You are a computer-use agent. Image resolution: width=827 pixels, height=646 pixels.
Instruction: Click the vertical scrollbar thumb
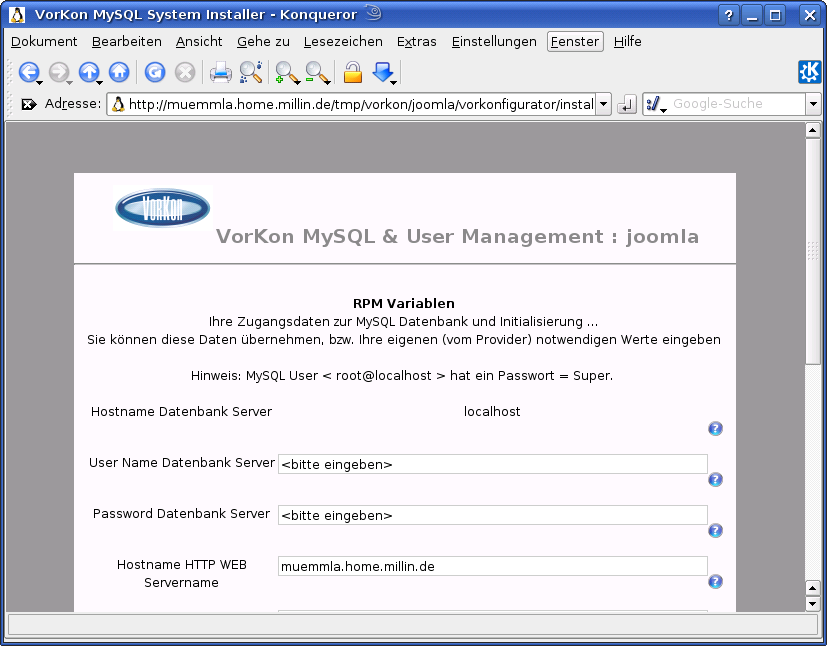click(x=812, y=250)
